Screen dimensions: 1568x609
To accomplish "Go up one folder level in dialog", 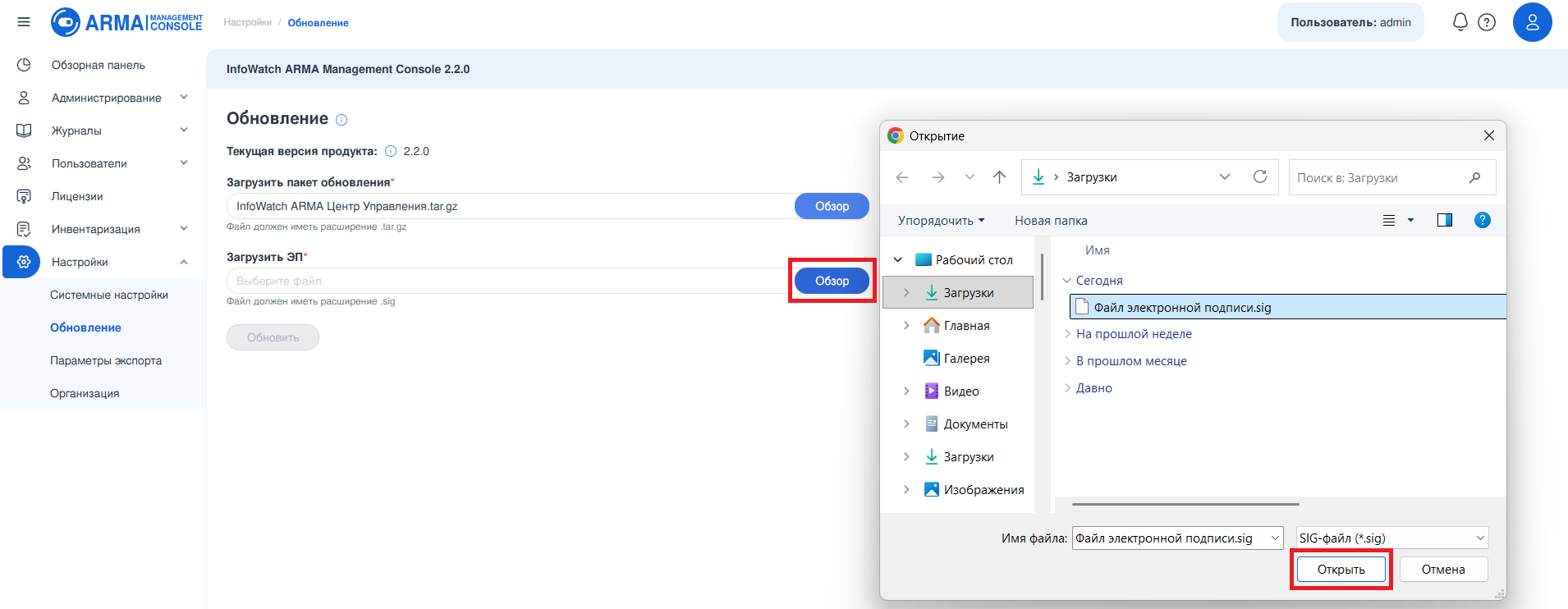I will pos(999,177).
